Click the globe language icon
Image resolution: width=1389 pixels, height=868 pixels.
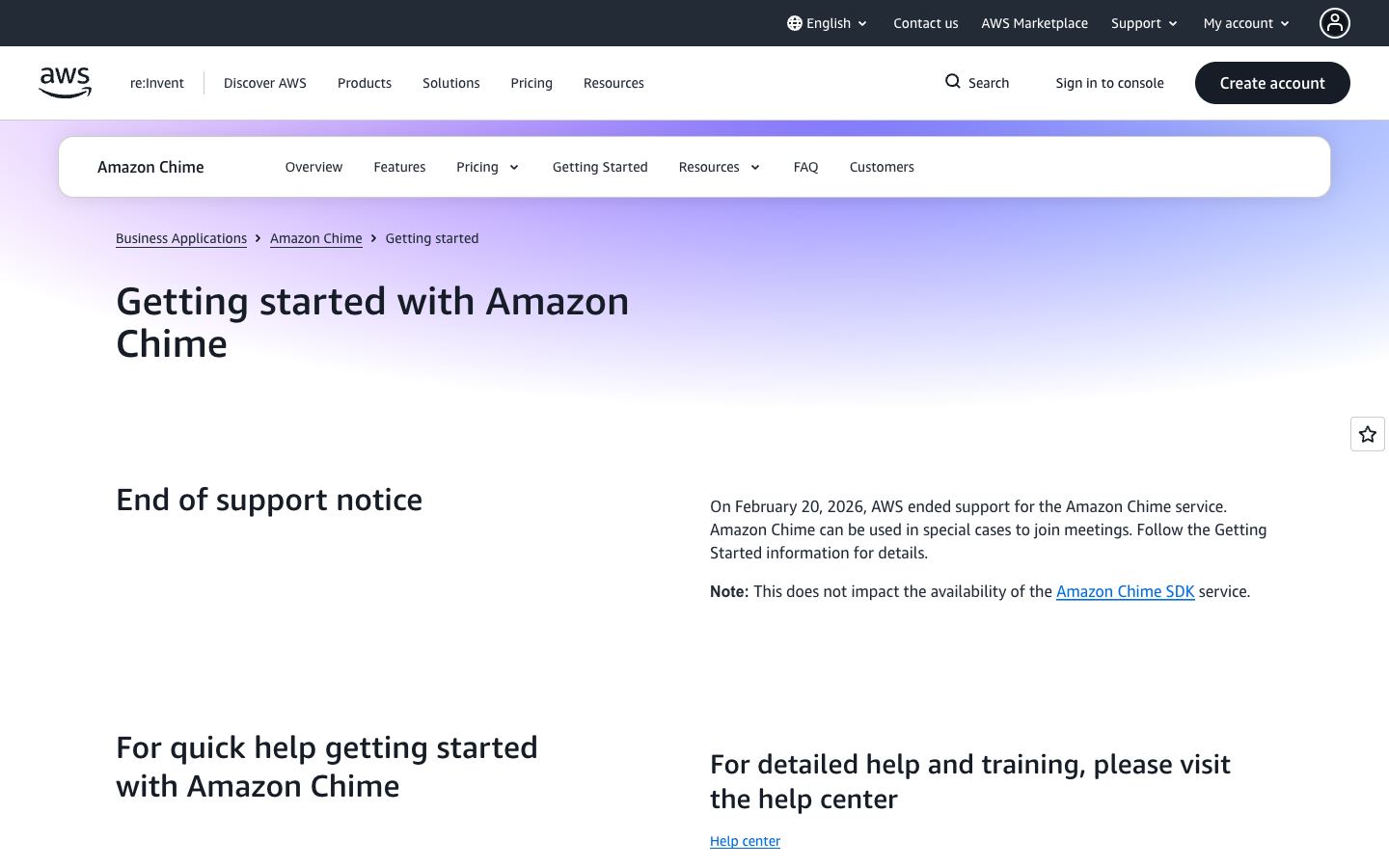[x=794, y=23]
